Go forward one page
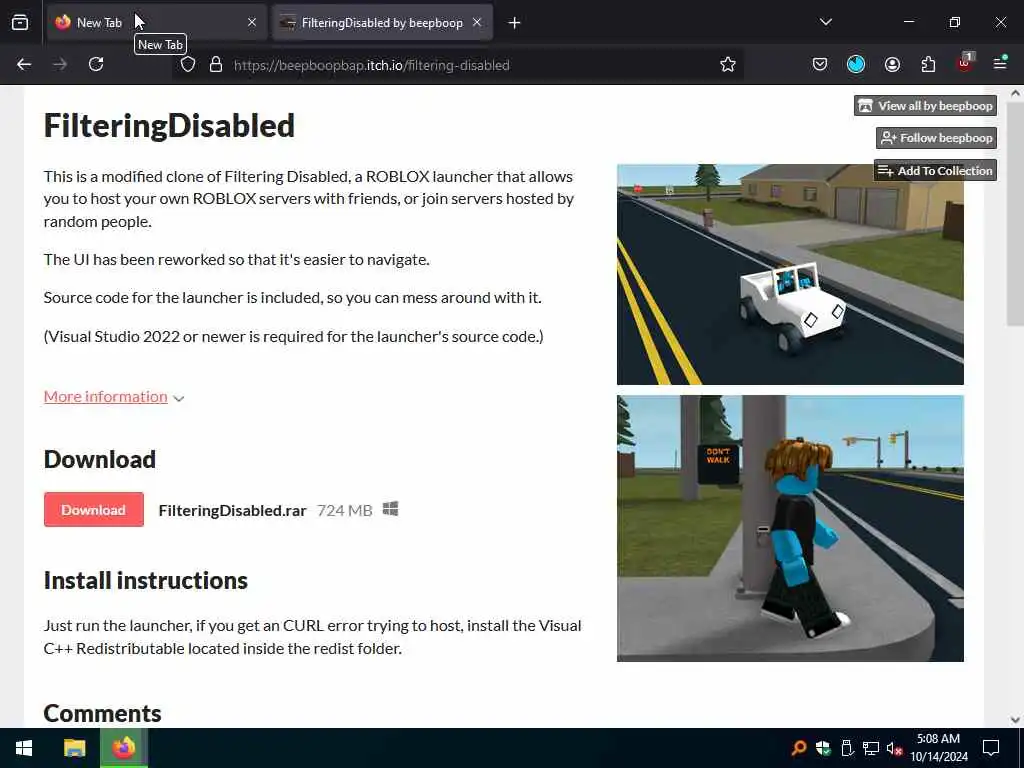This screenshot has height=768, width=1024. coord(60,65)
